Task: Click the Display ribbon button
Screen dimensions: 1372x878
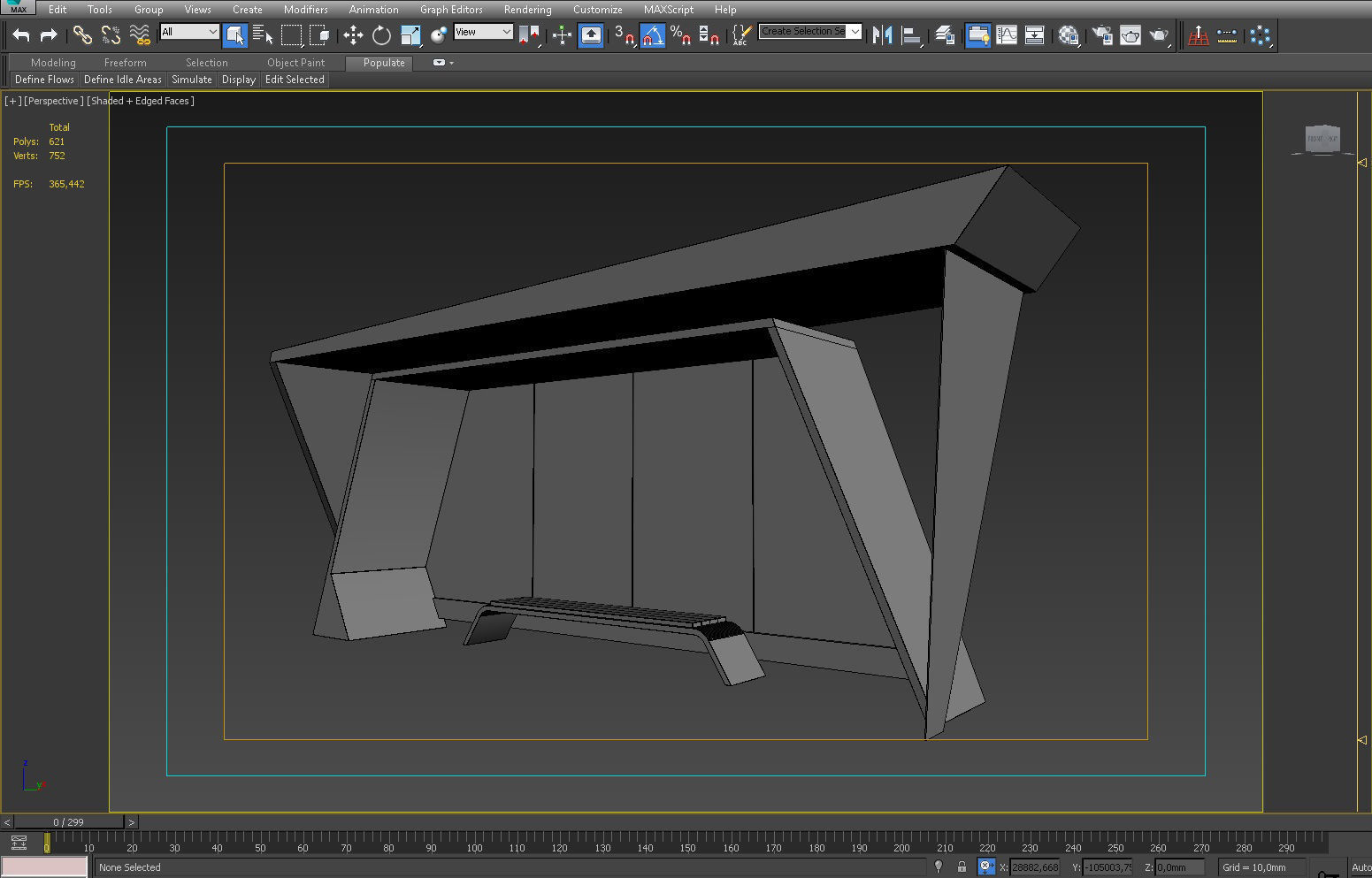Action: click(x=239, y=80)
